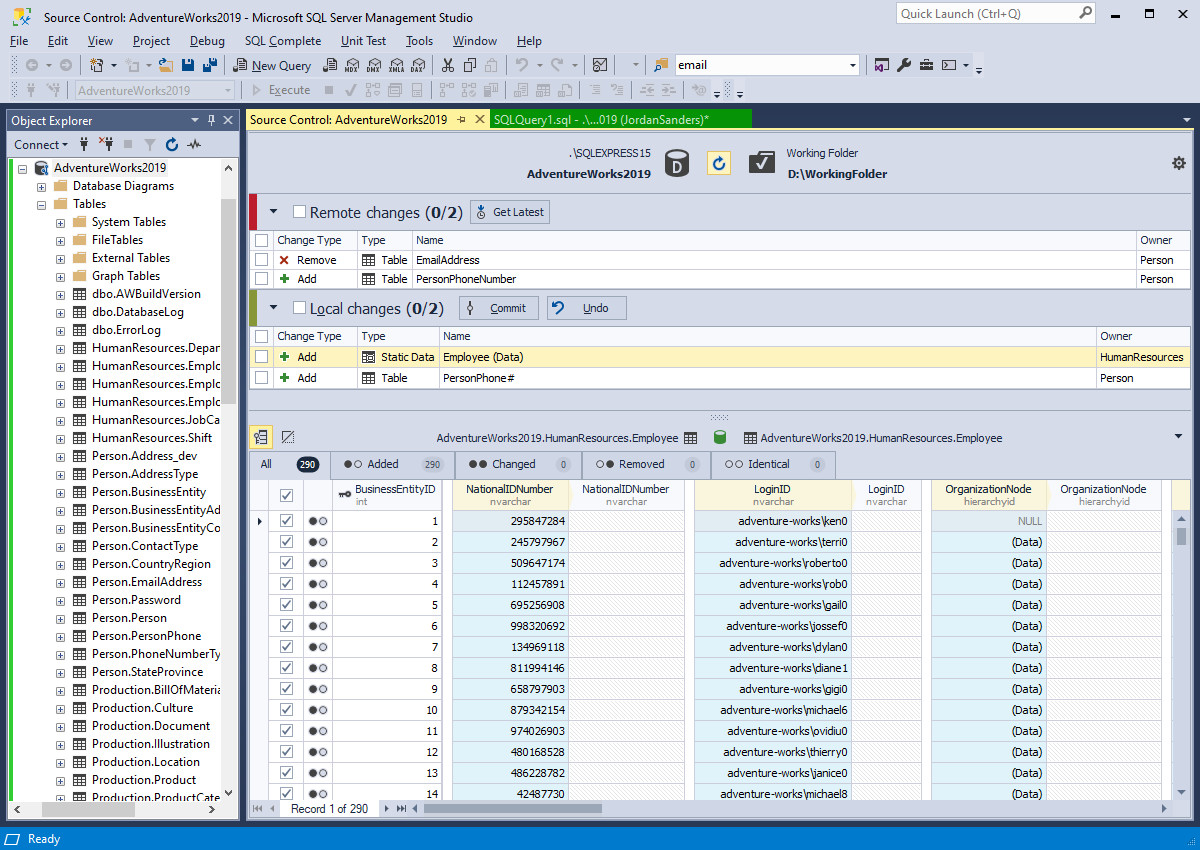Click the Undo arrow icon in the toolbar
The height and width of the screenshot is (850, 1200).
coord(523,65)
